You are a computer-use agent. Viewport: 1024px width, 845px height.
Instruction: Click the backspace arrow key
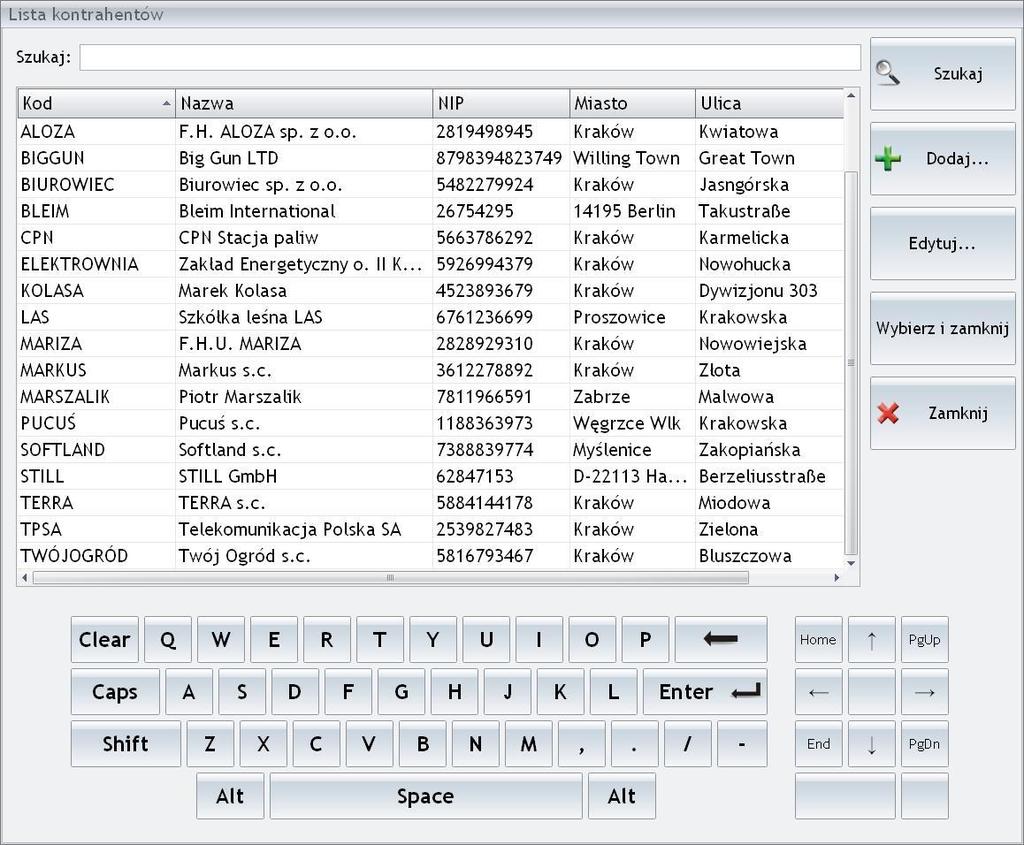click(721, 639)
